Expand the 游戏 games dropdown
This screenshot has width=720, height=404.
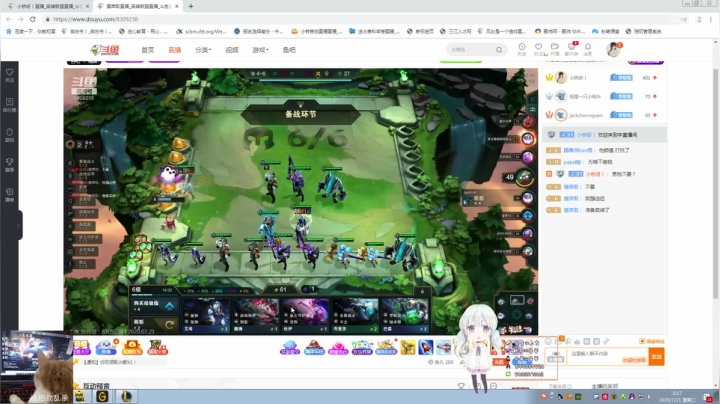tap(260, 50)
